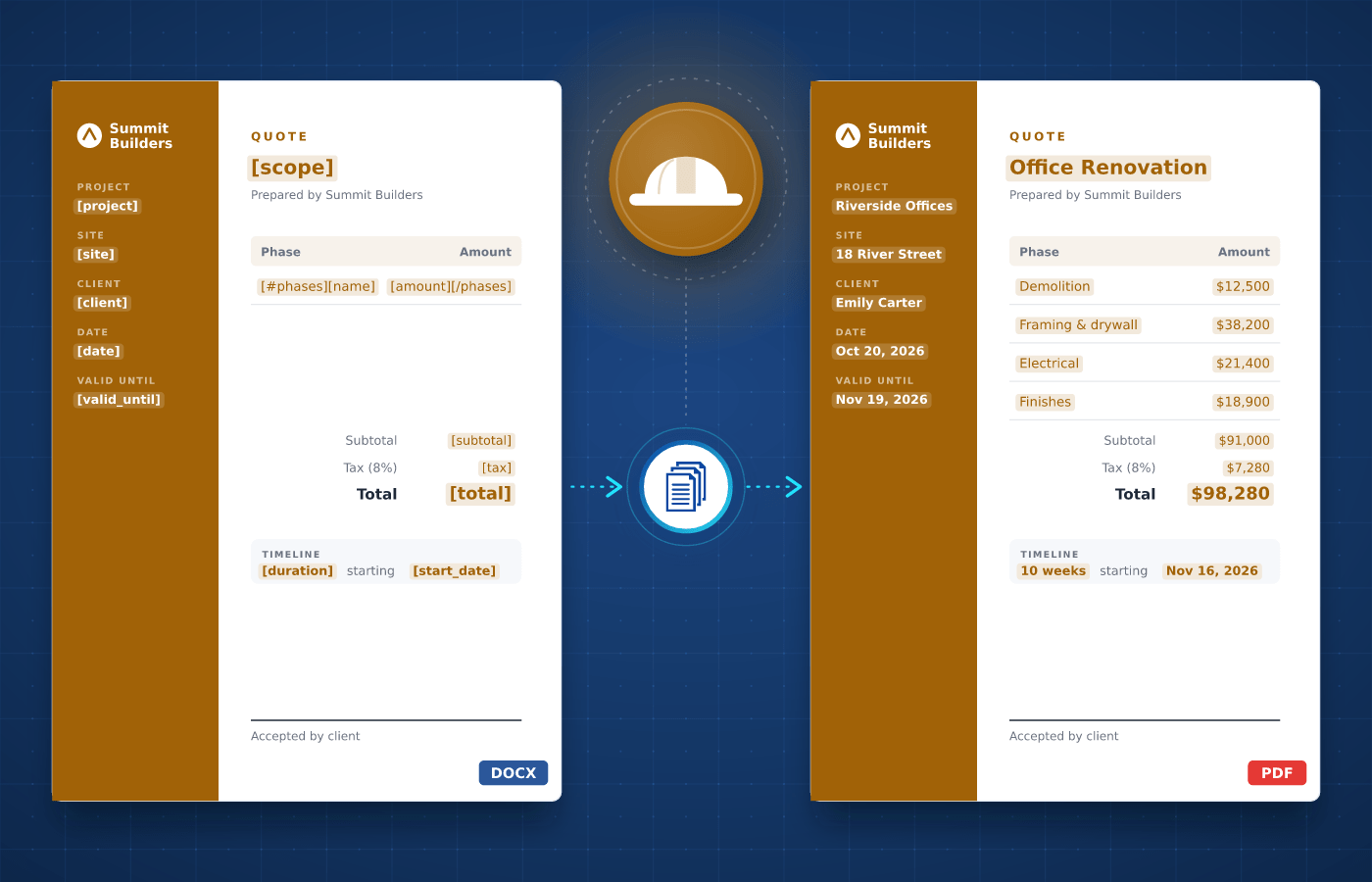Click the PDF badge
This screenshot has width=1372, height=882.
[x=1277, y=773]
